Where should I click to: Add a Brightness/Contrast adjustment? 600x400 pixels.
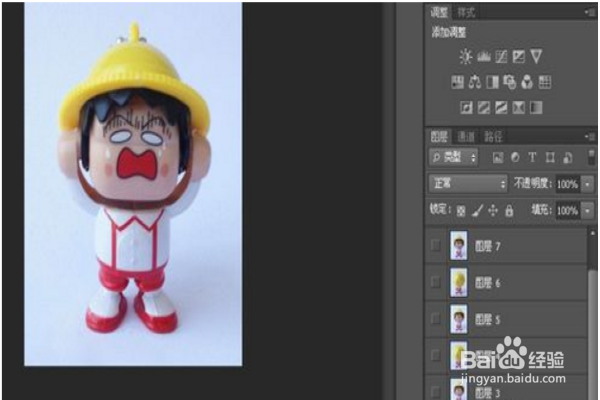pyautogui.click(x=465, y=57)
